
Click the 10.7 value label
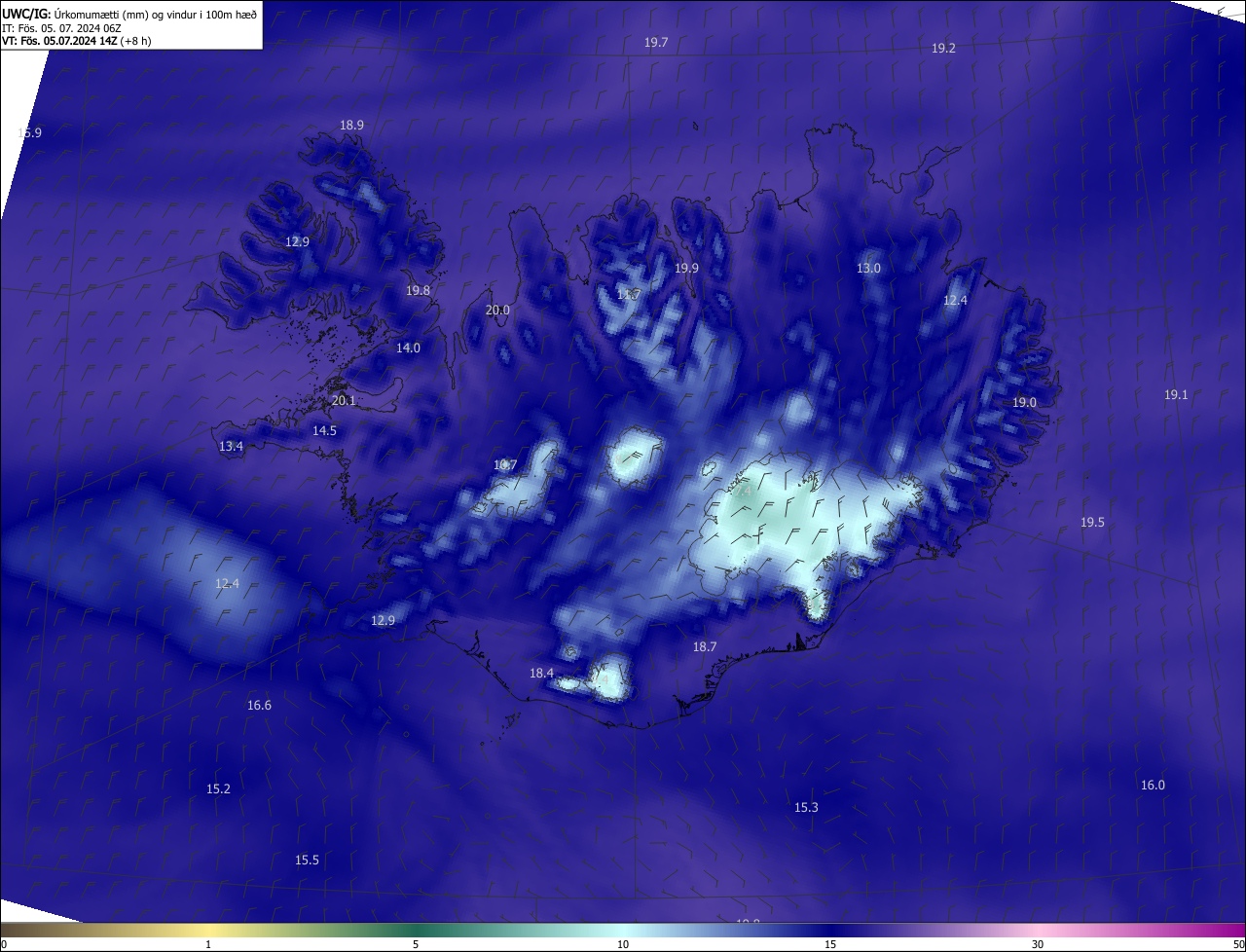click(505, 465)
